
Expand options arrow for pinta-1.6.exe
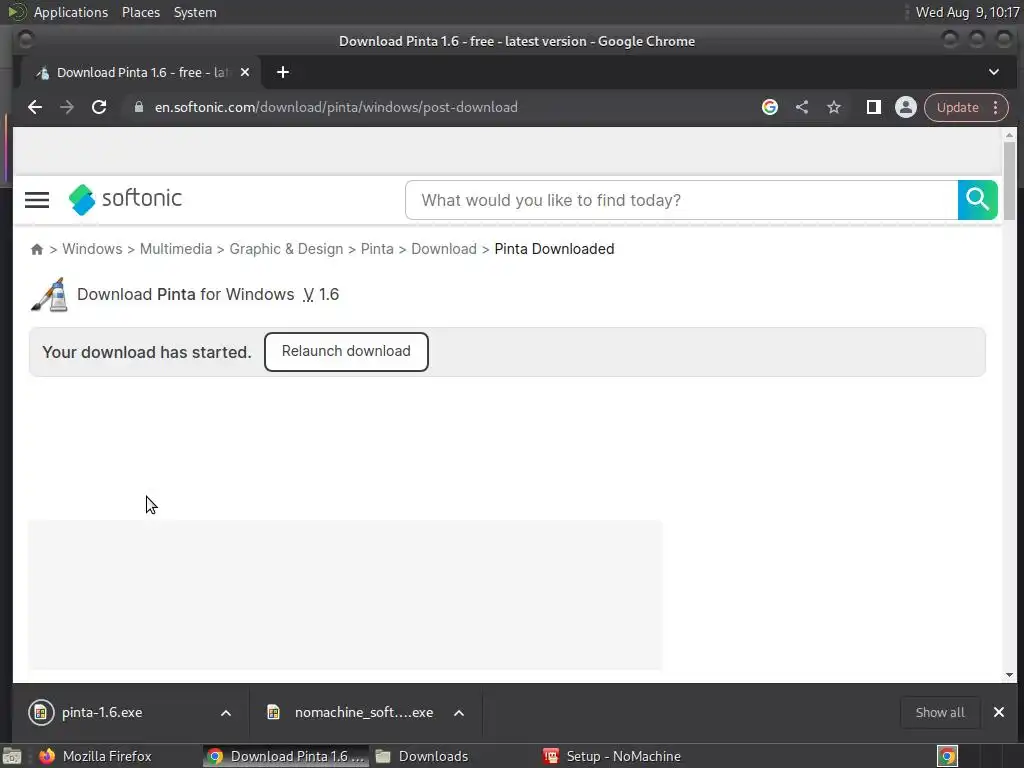pos(226,712)
